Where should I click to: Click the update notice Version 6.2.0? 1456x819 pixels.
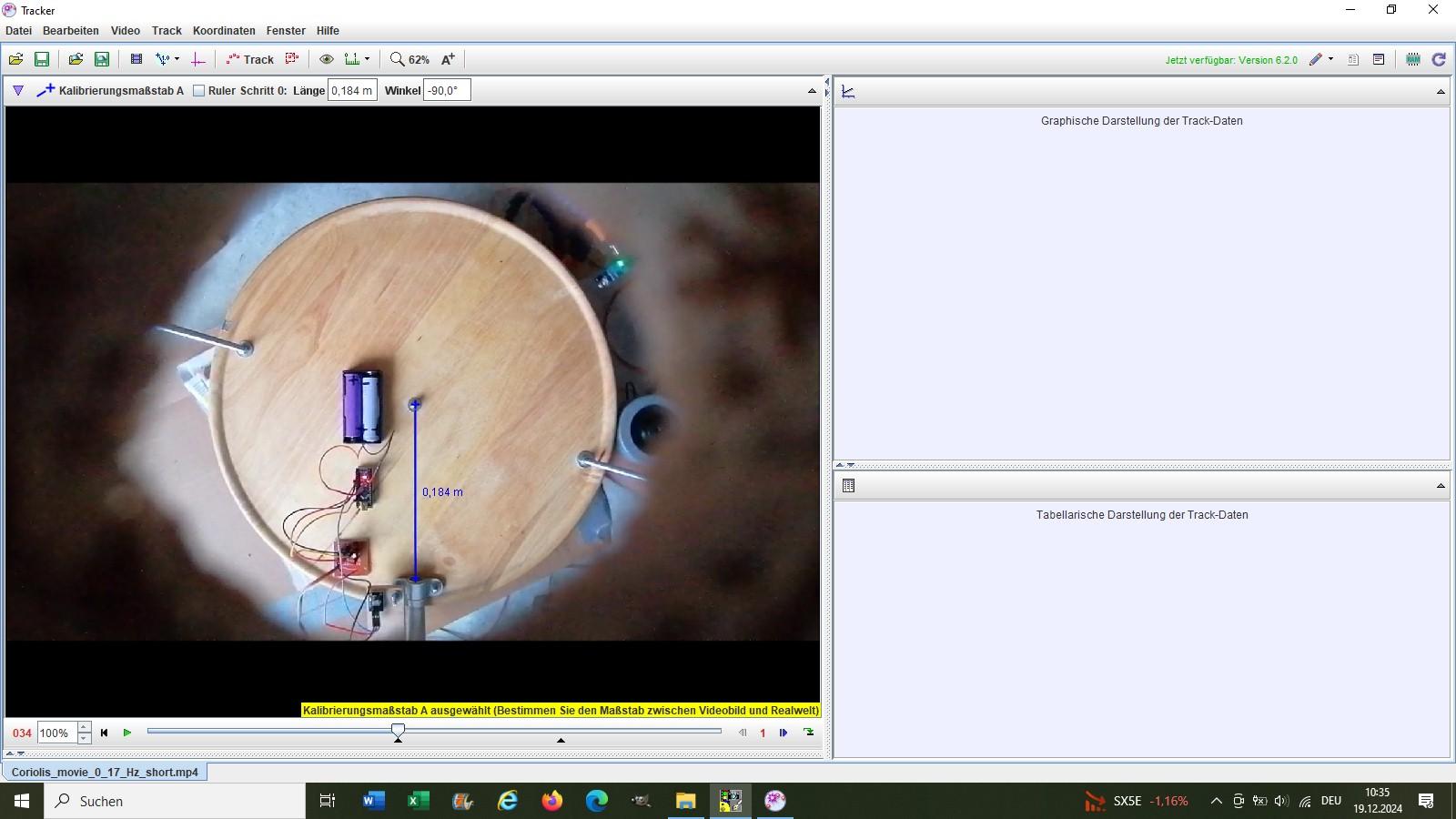(1231, 60)
